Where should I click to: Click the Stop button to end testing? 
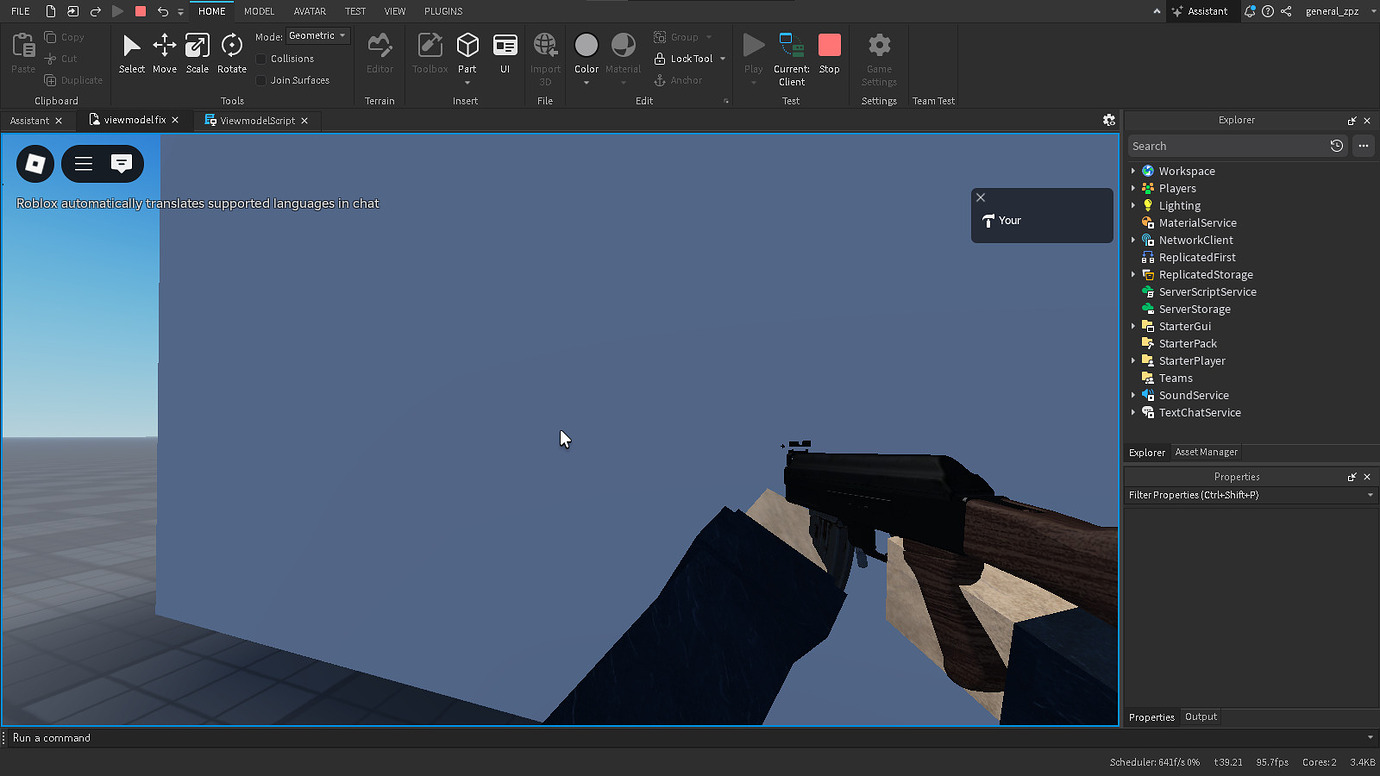pos(829,48)
